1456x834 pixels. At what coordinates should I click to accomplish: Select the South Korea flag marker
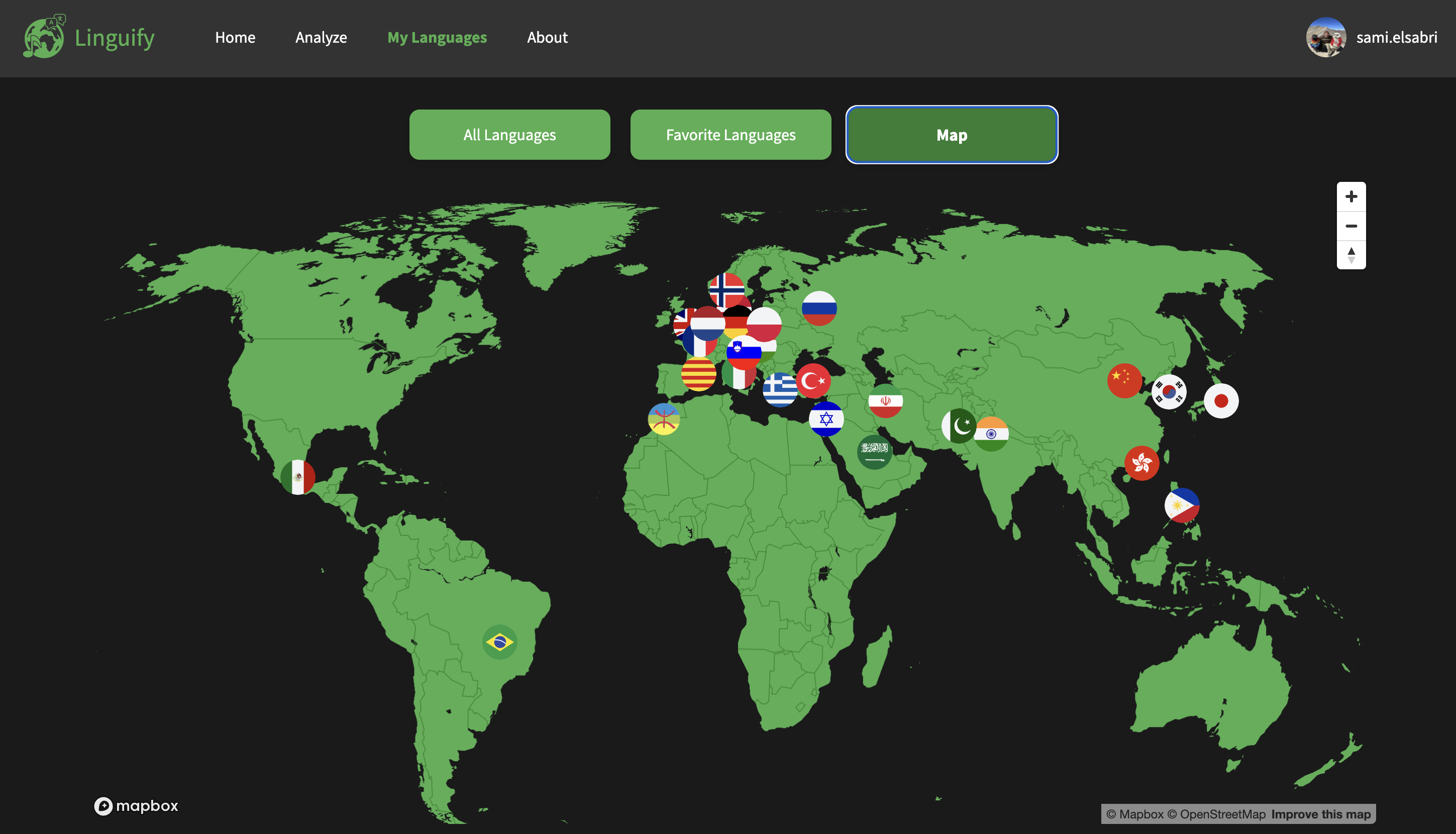1169,392
